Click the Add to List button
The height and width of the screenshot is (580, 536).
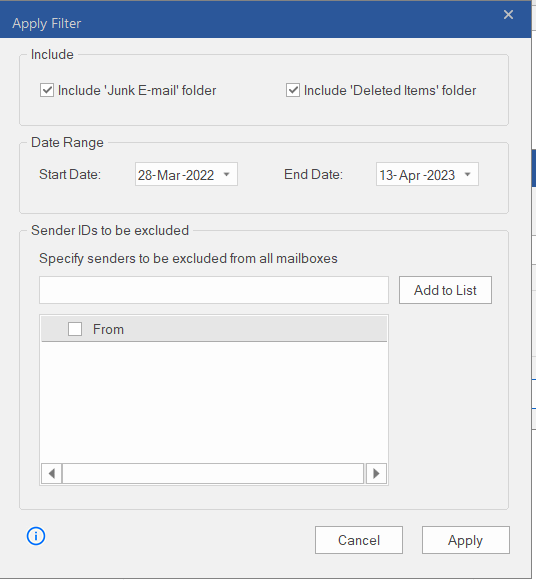[445, 290]
